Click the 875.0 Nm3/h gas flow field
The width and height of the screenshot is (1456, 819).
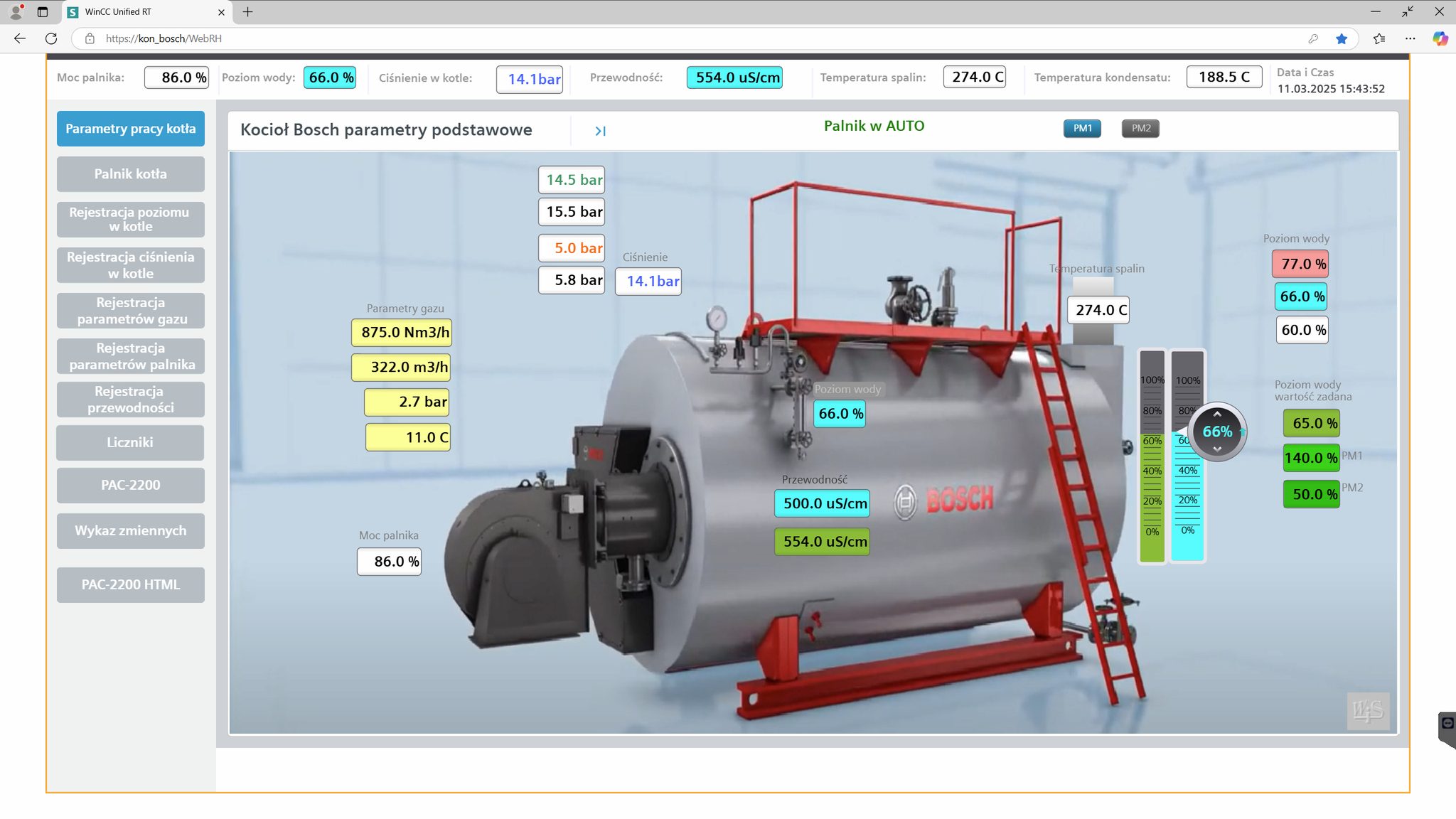402,333
